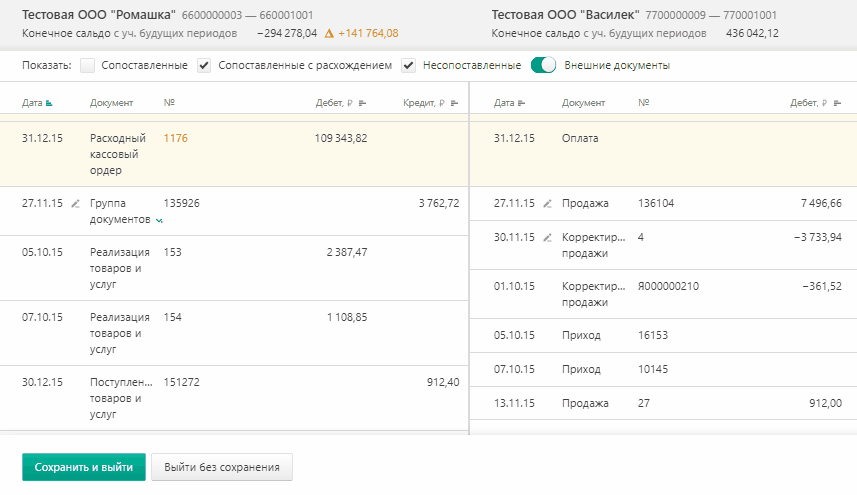Viewport: 857px width, 495px height.
Task: Click edit pencil on 27.11.15 Продажа row
Action: pyautogui.click(x=547, y=204)
